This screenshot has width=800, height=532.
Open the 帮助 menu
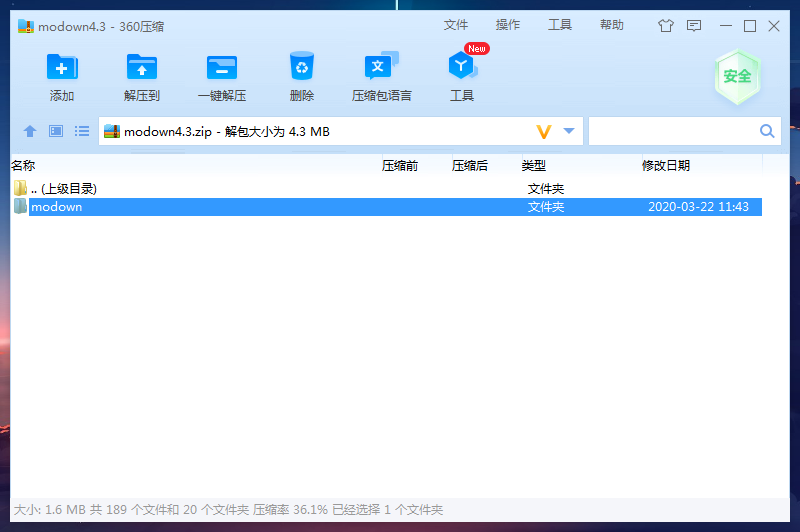pos(612,25)
